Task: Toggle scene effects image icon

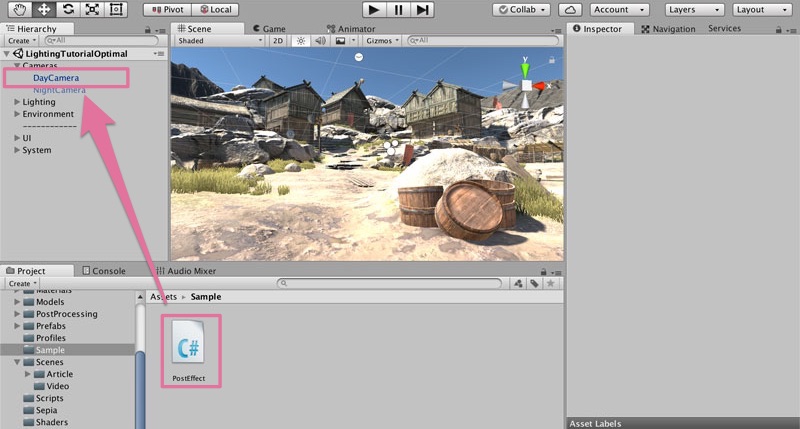Action: [340, 41]
